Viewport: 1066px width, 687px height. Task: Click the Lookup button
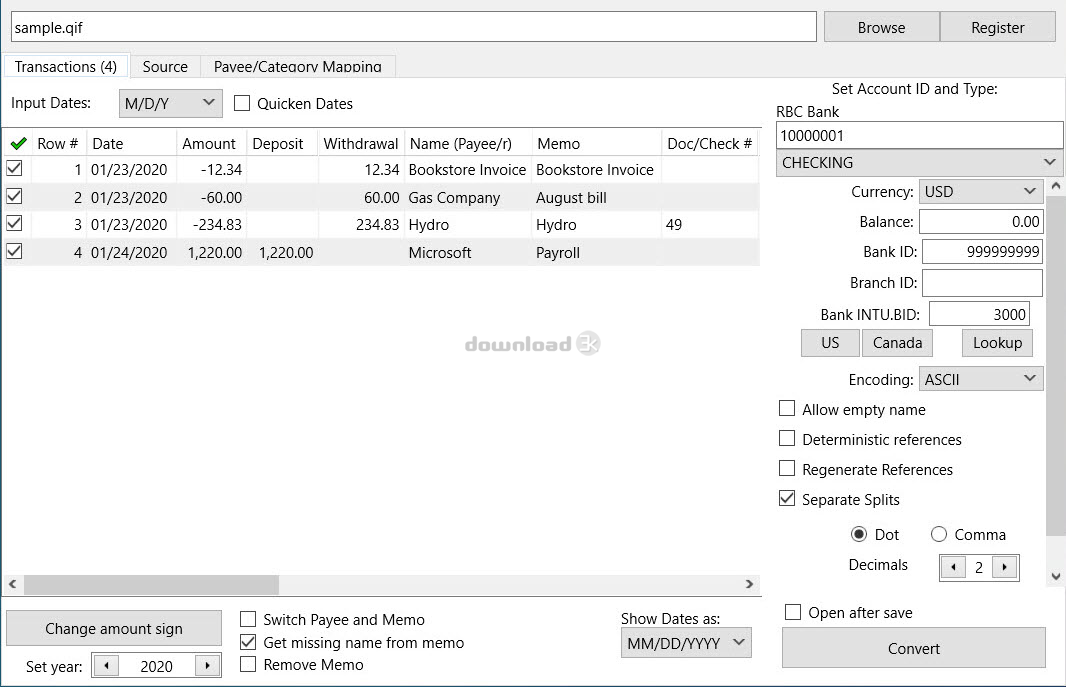point(997,342)
